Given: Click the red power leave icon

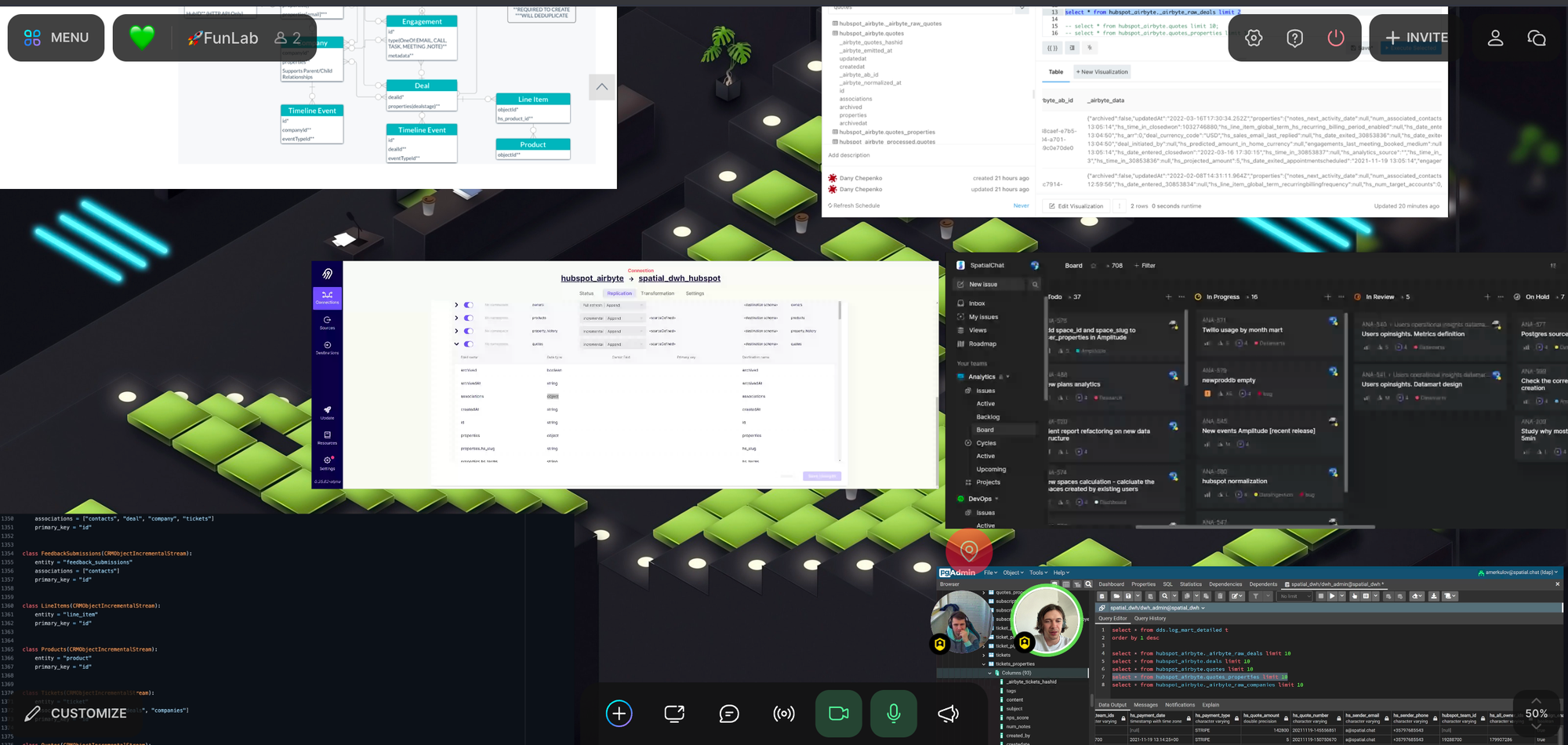Looking at the screenshot, I should 1336,38.
